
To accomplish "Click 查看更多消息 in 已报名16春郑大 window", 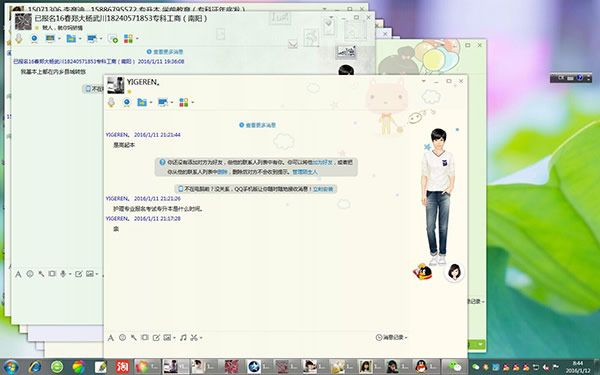I will point(165,52).
